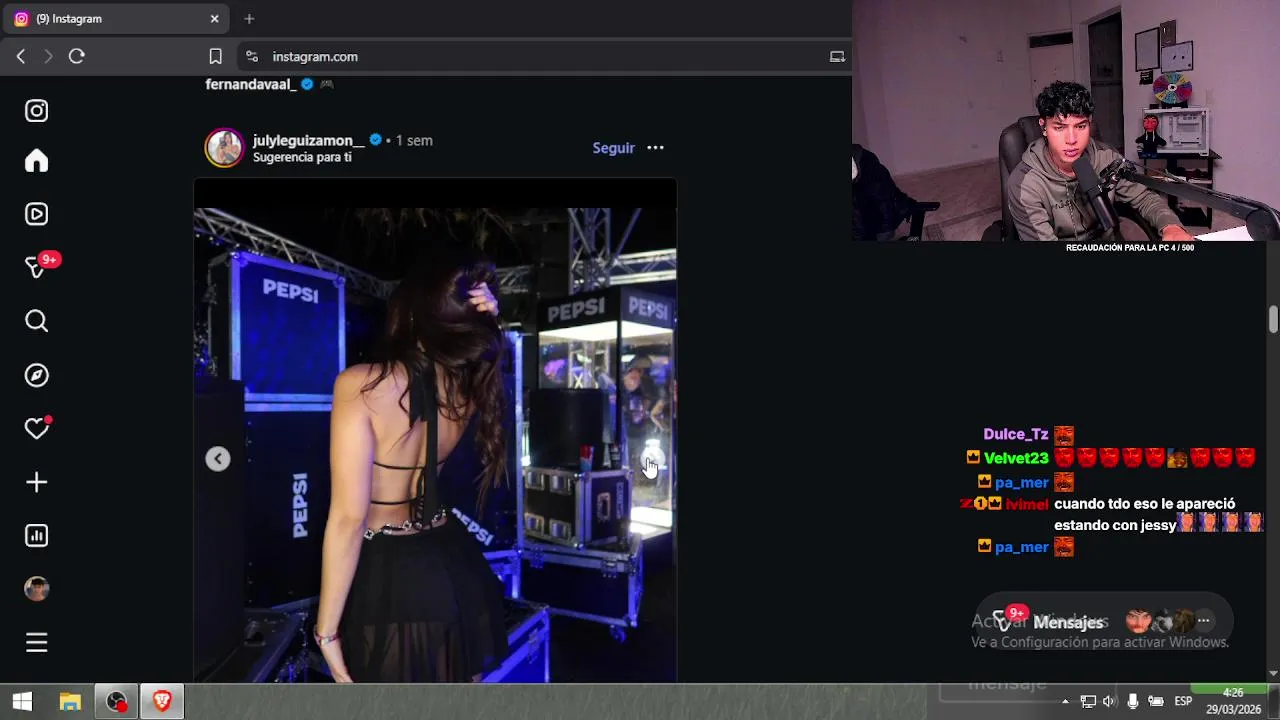Follow julyleguizamon_ with Seguir

[613, 148]
